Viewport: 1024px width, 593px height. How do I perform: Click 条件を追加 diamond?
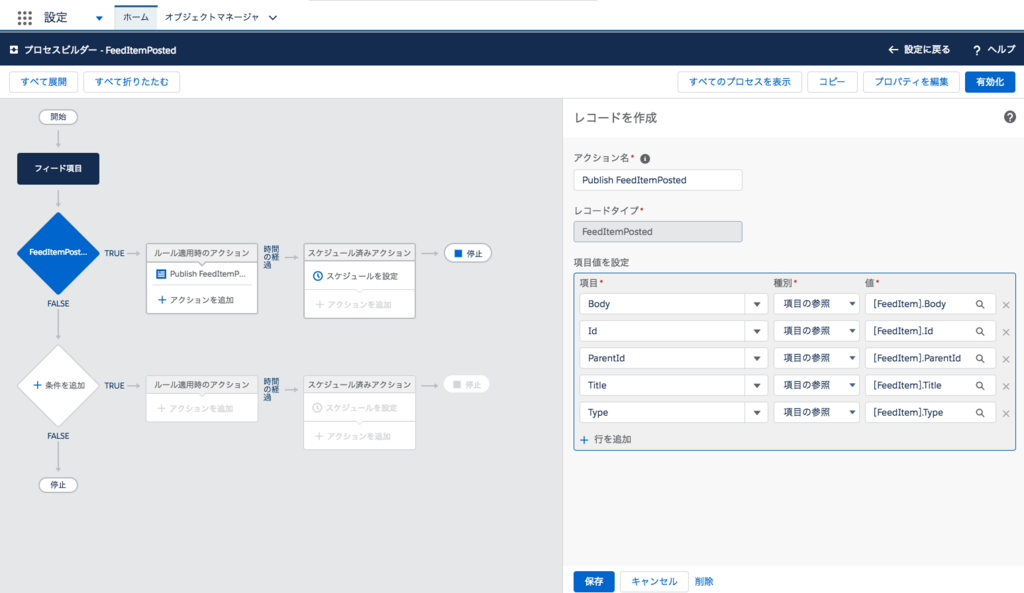click(58, 385)
